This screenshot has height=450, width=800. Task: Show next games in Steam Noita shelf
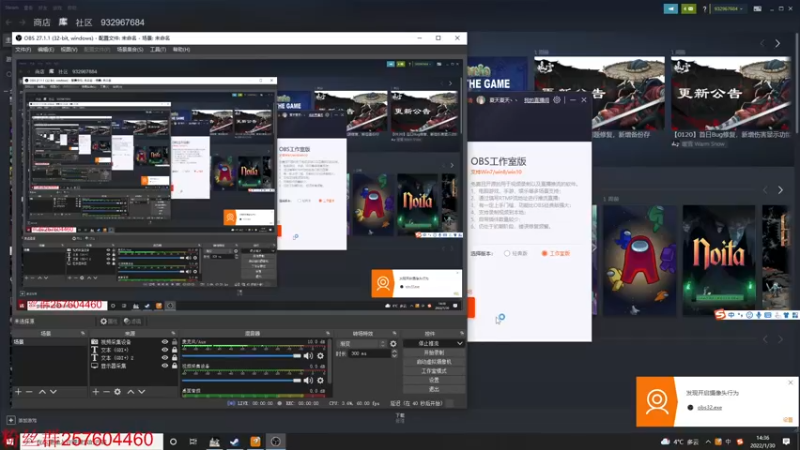pos(780,190)
